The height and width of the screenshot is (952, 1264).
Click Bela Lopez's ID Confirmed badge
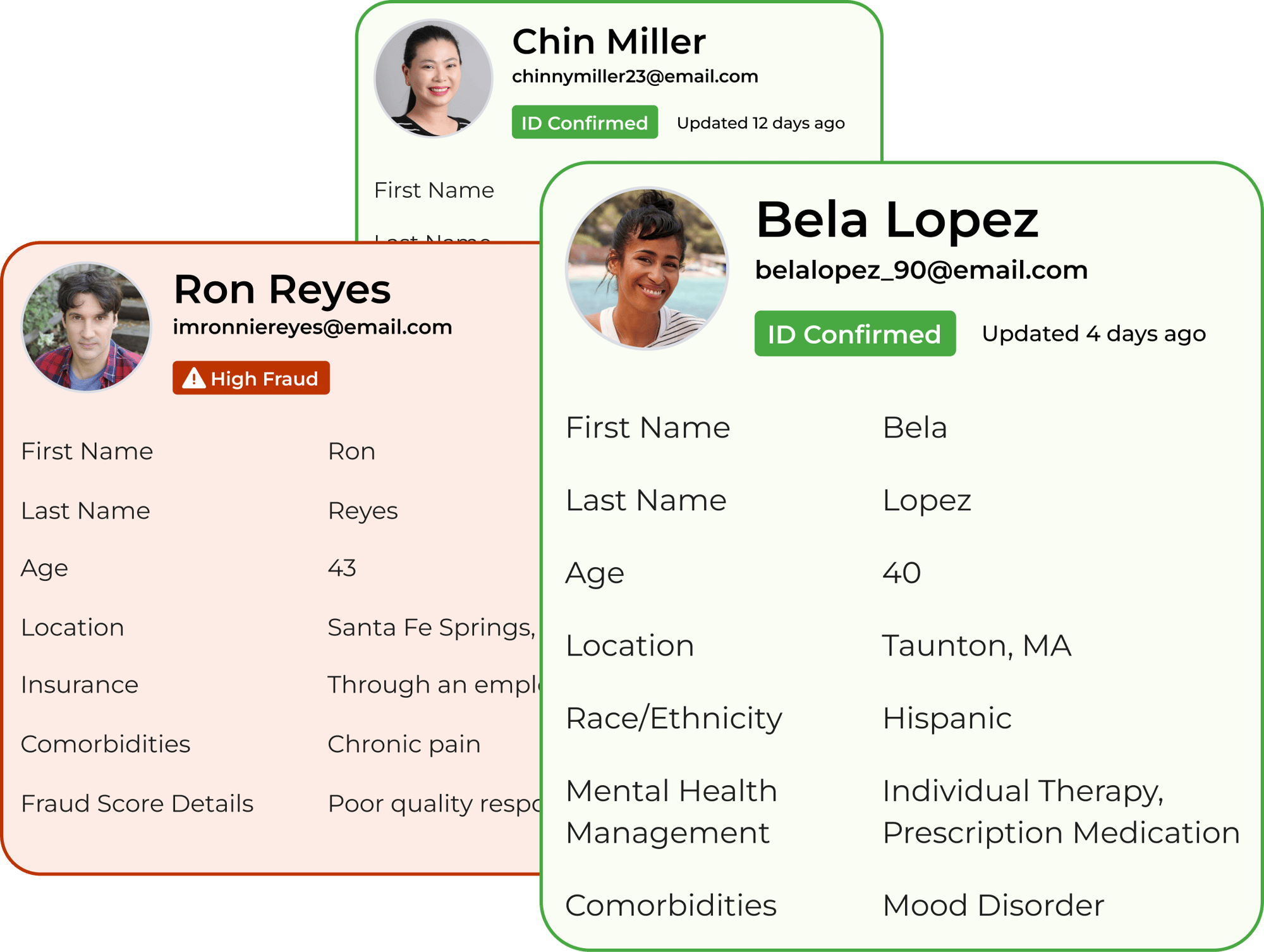coord(854,334)
